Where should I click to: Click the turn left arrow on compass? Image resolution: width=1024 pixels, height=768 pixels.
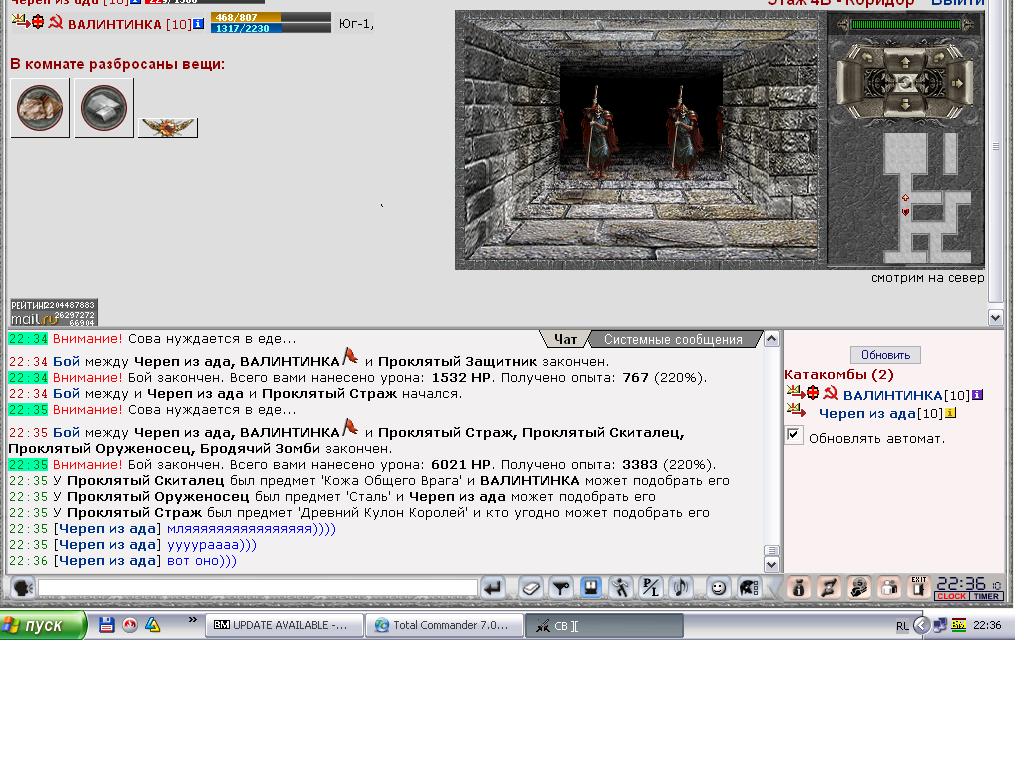coord(868,58)
